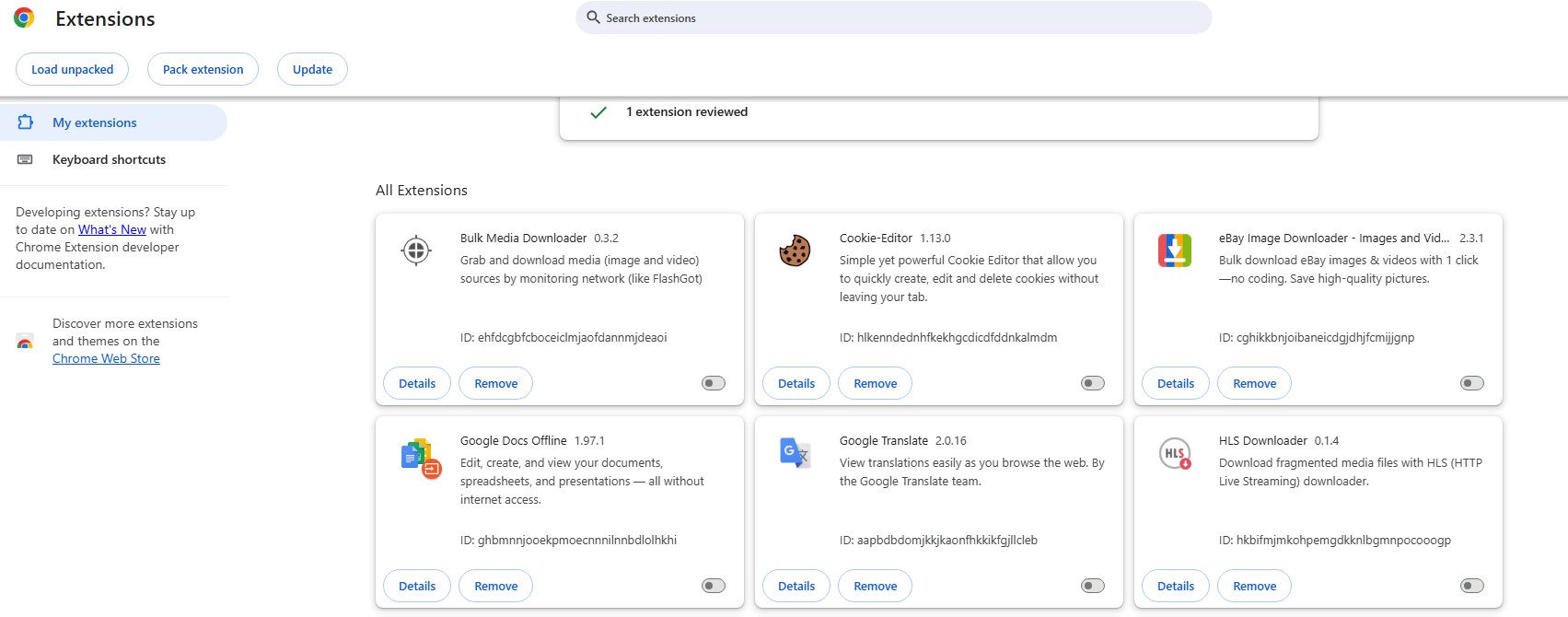The image size is (1568, 617).
Task: Click the Google Docs Offline icon
Action: tap(422, 458)
